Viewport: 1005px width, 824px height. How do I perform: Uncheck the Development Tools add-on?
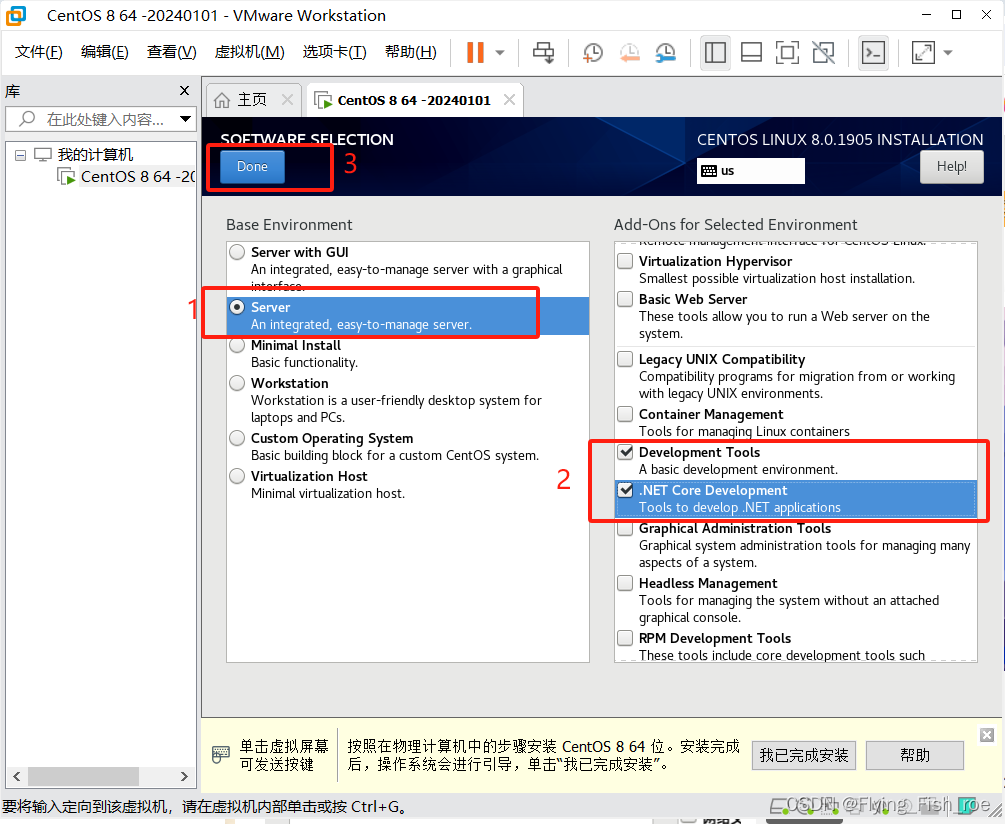(x=624, y=453)
